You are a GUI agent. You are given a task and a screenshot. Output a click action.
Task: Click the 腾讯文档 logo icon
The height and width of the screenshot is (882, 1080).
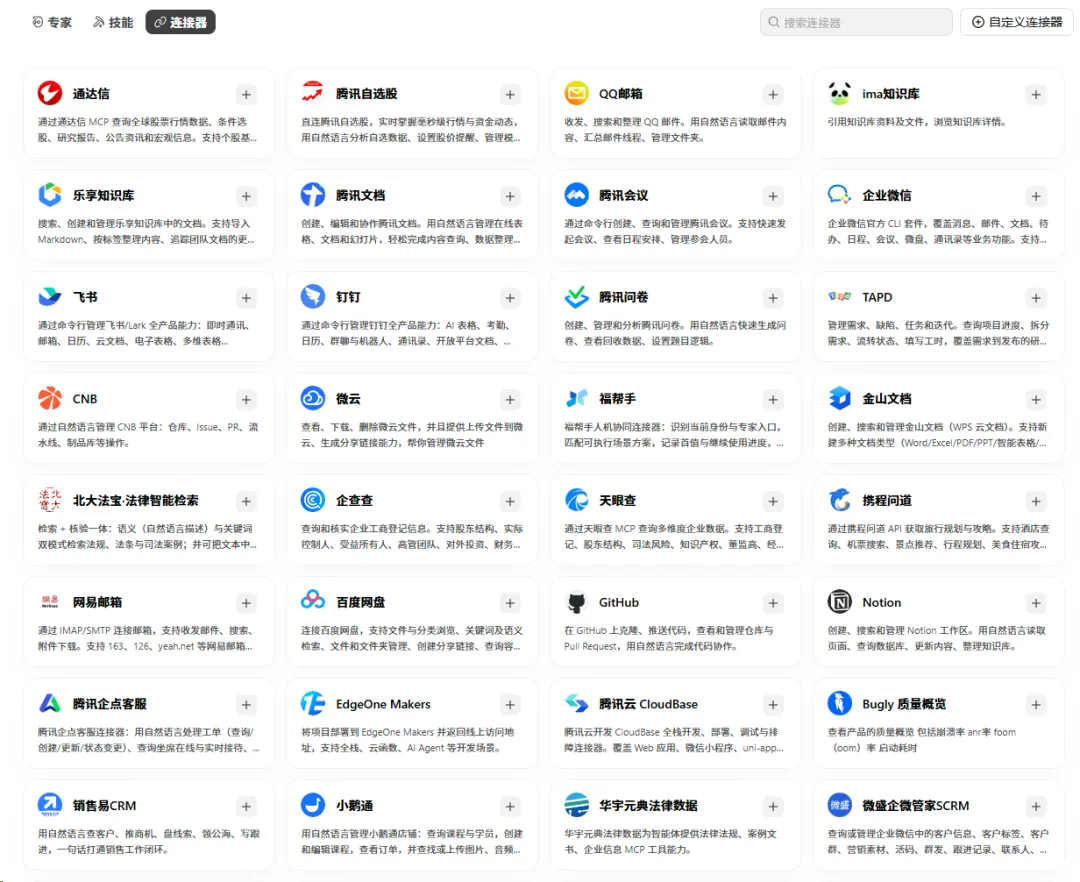(x=313, y=195)
